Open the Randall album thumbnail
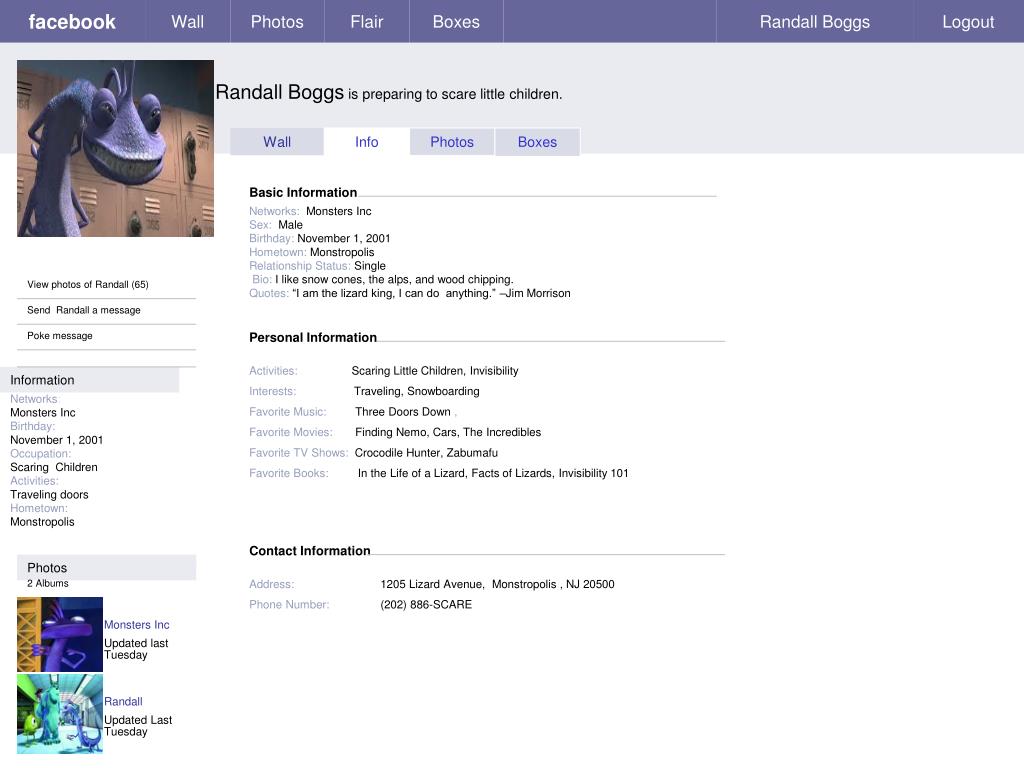The image size is (1024, 768). [60, 713]
